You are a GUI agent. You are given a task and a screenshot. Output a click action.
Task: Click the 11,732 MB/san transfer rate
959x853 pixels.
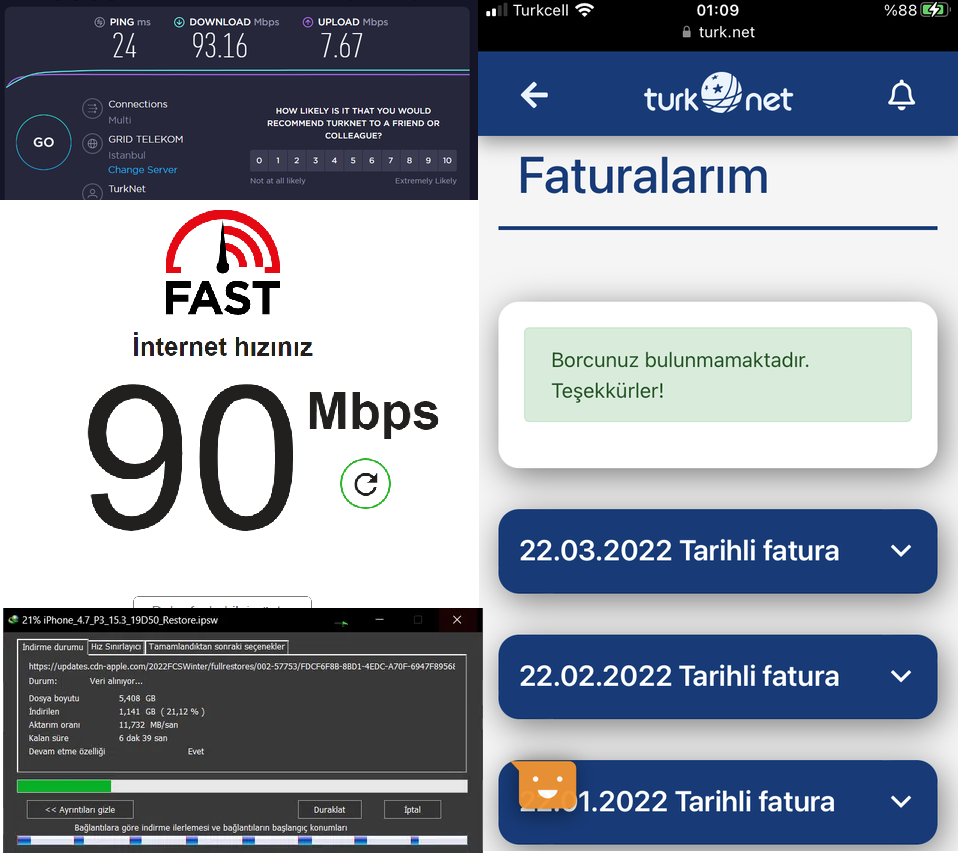149,725
